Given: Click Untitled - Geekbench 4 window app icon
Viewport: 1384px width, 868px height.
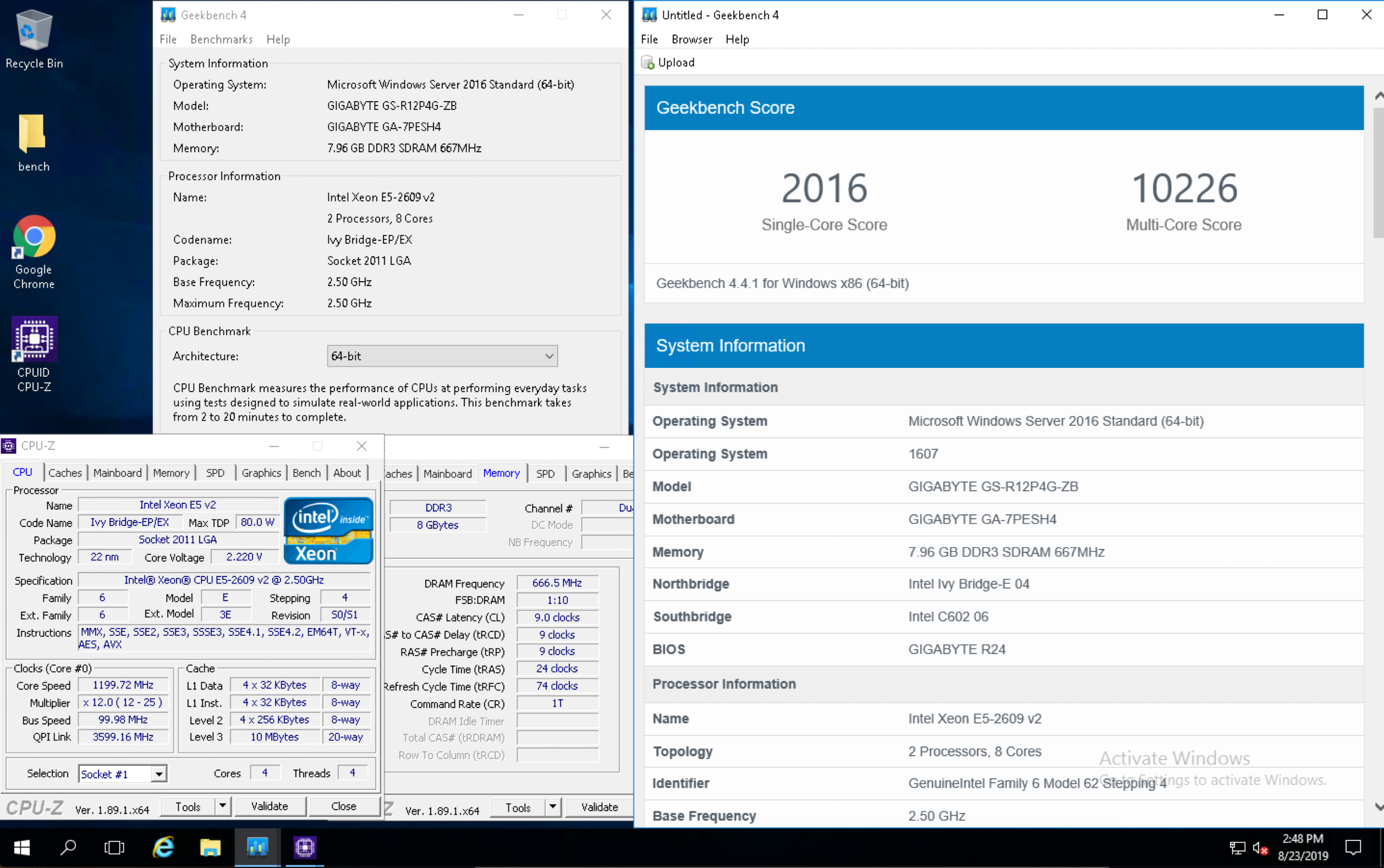Looking at the screenshot, I should click(649, 15).
